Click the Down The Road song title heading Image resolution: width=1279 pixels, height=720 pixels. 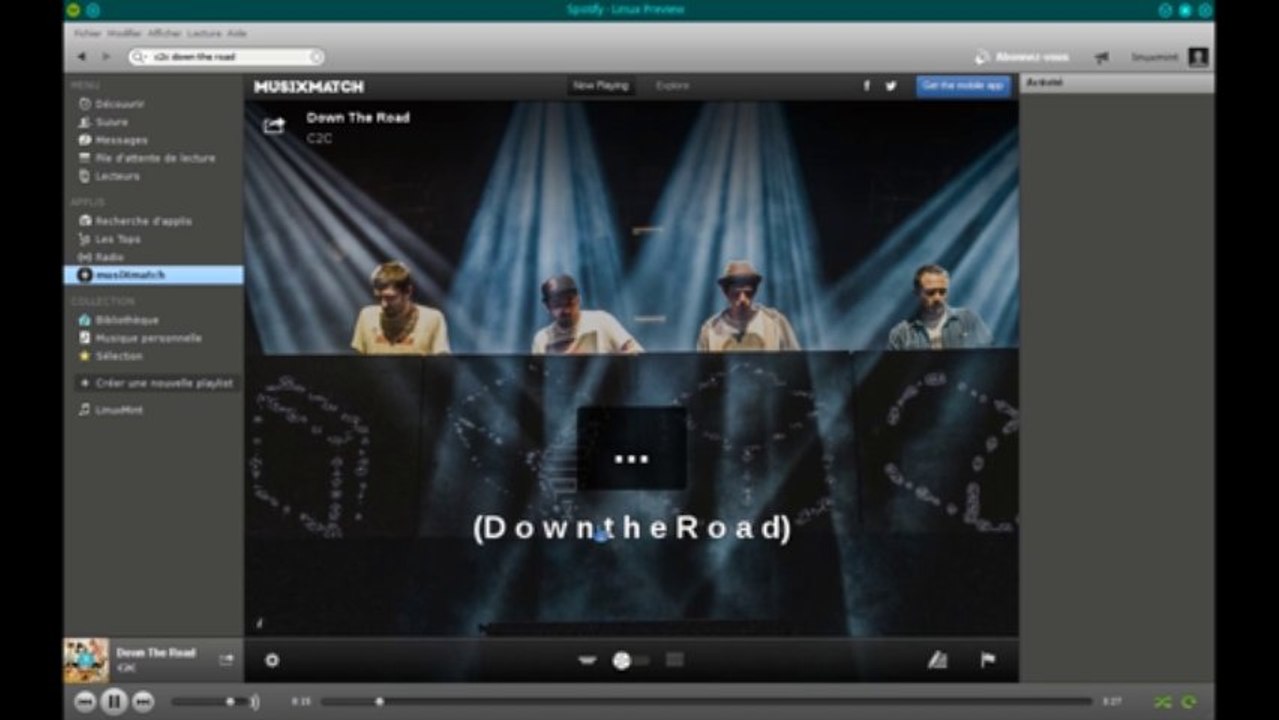coord(358,117)
